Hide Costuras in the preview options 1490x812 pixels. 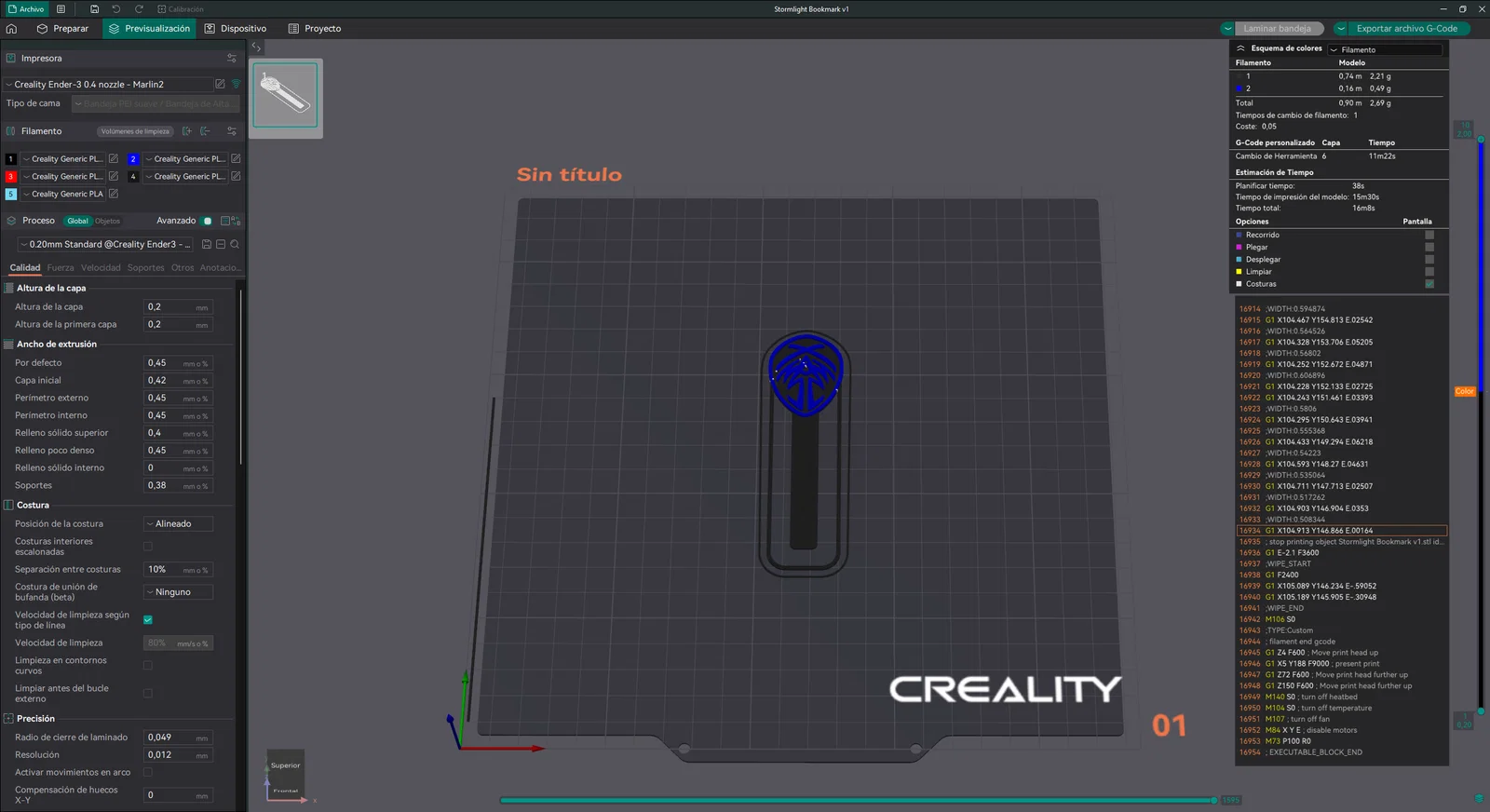pyautogui.click(x=1429, y=284)
